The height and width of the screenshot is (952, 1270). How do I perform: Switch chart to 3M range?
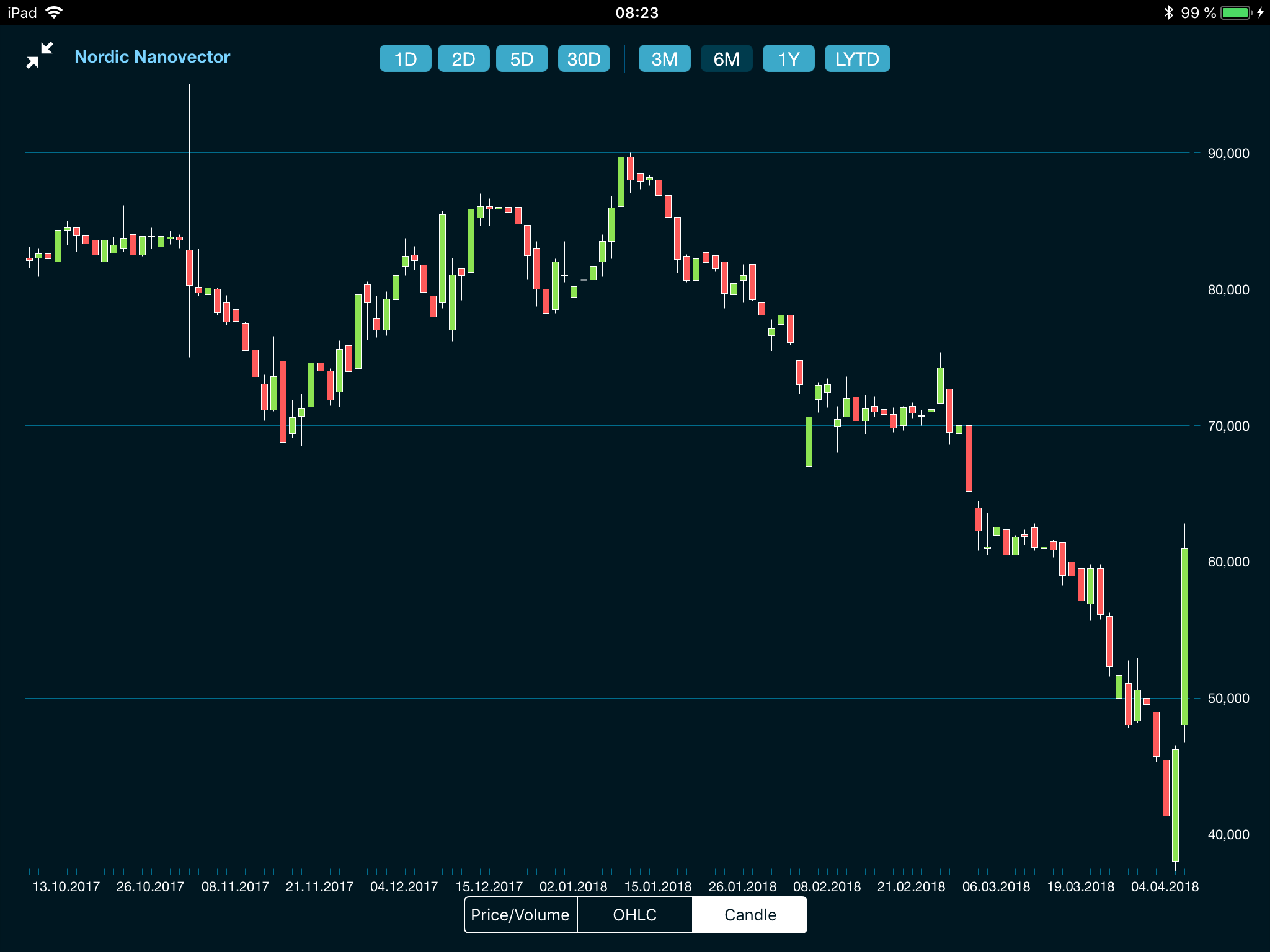pyautogui.click(x=664, y=59)
